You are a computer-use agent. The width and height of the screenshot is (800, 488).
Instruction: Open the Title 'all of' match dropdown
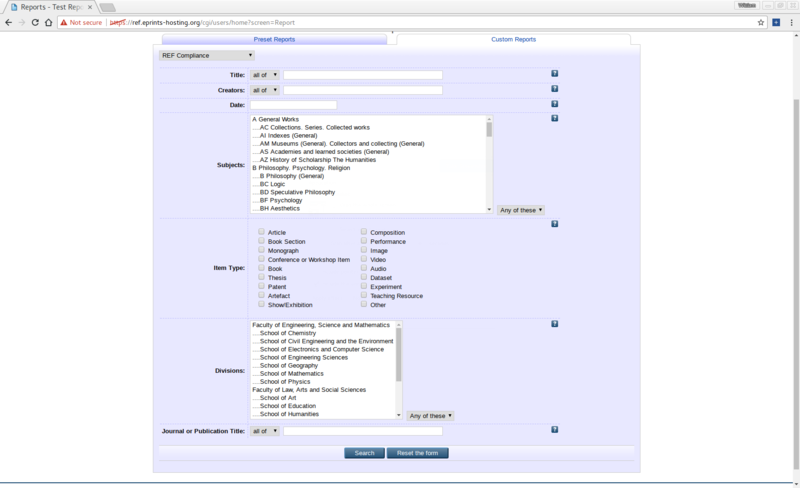pos(265,75)
